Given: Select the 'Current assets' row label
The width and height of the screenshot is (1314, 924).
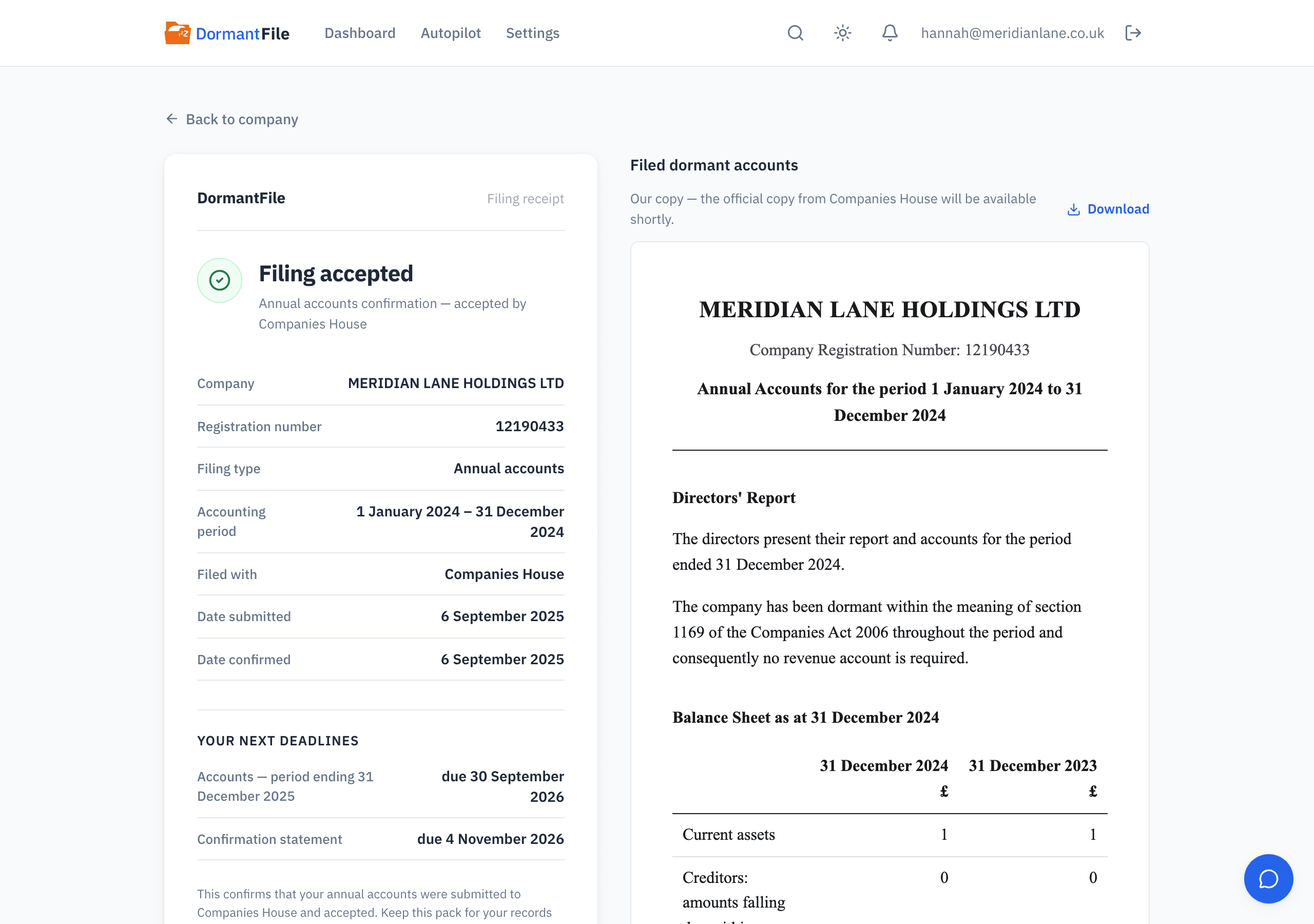Looking at the screenshot, I should [x=728, y=835].
